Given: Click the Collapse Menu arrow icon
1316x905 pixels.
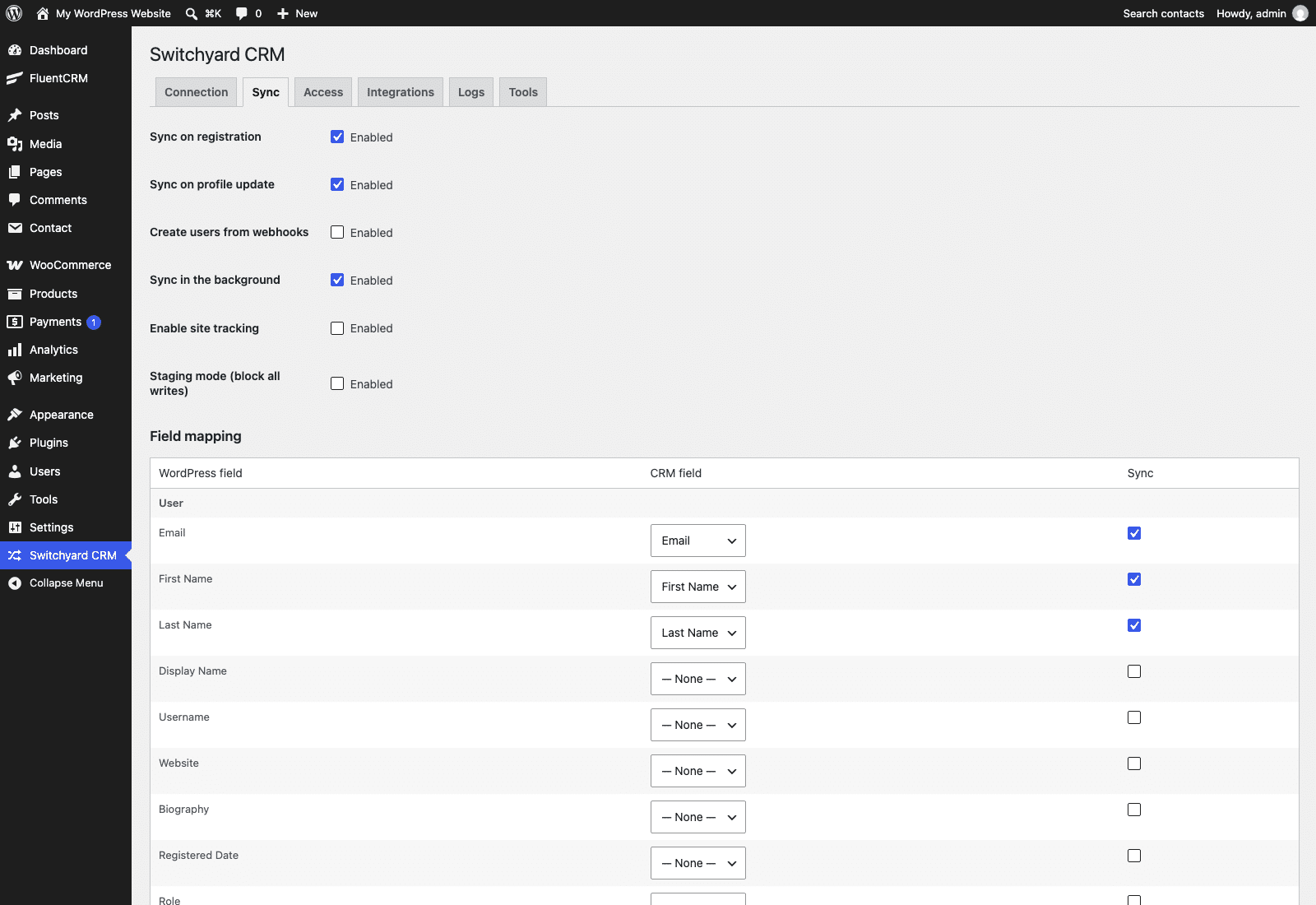Looking at the screenshot, I should point(15,583).
